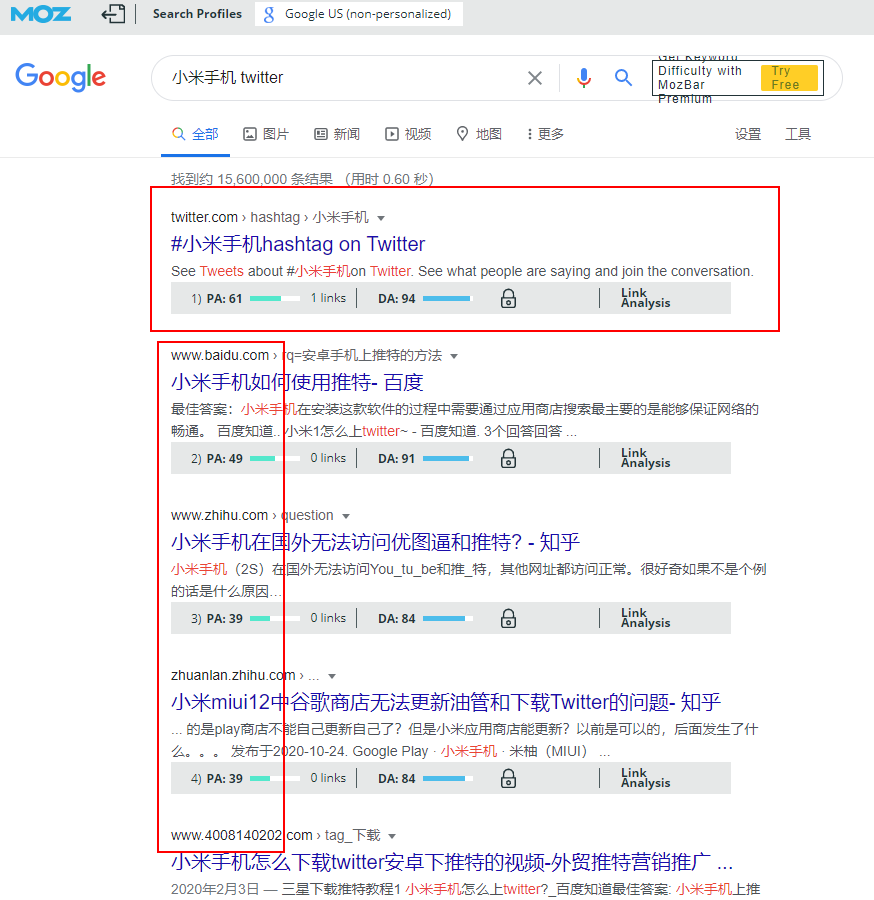Open 设置 search settings
Viewport: 874px width, 900px height.
[748, 134]
